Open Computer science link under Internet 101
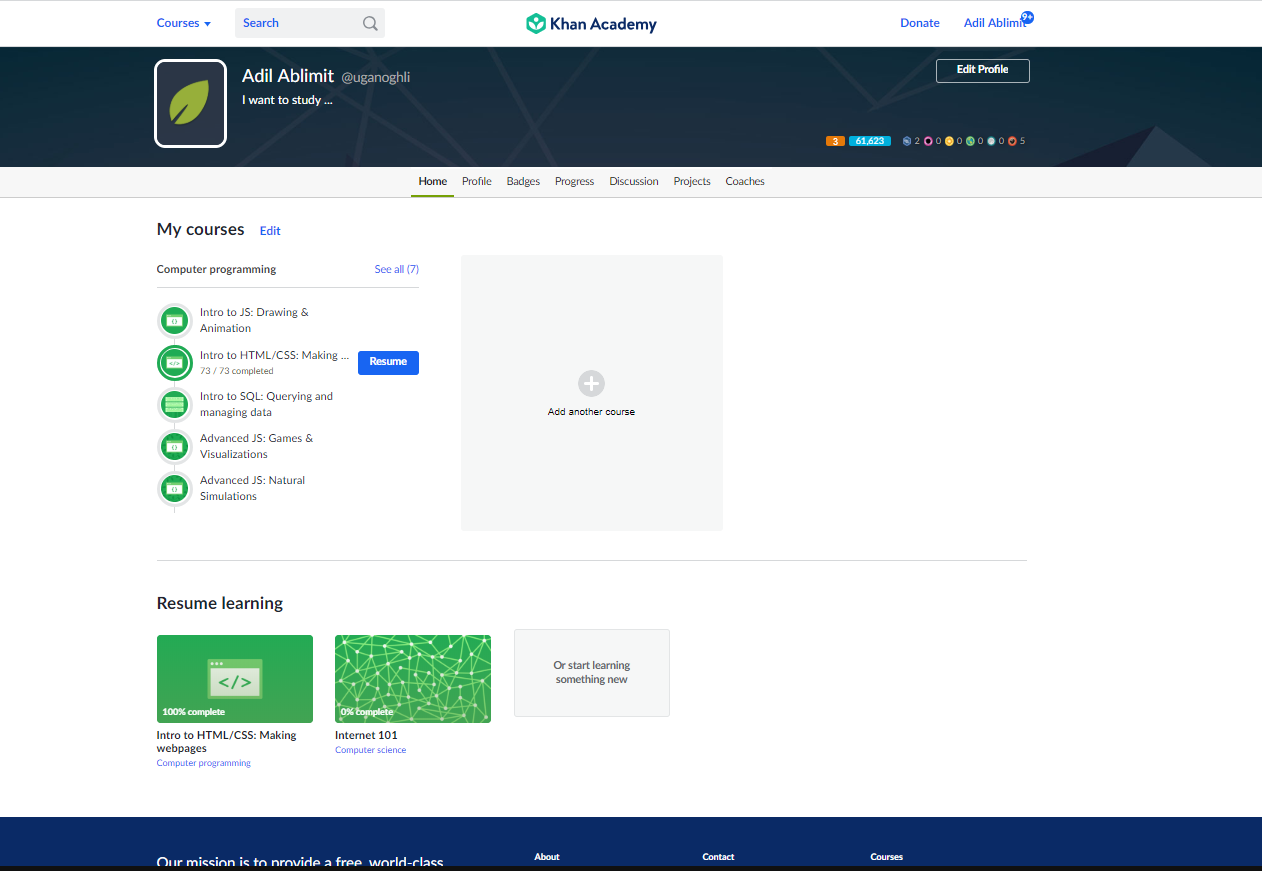This screenshot has height=871, width=1262. coord(371,750)
